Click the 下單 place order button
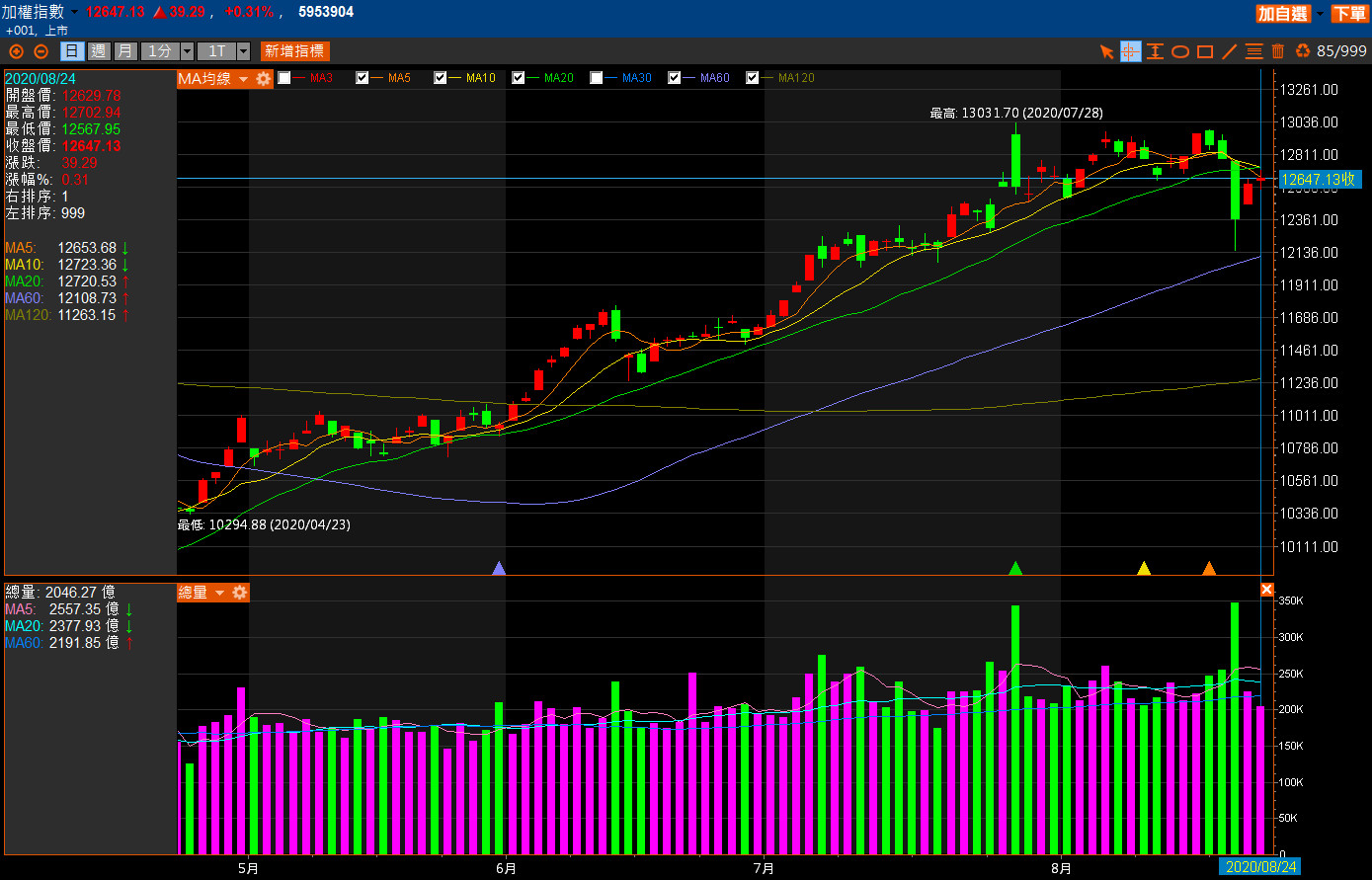 tap(1348, 13)
